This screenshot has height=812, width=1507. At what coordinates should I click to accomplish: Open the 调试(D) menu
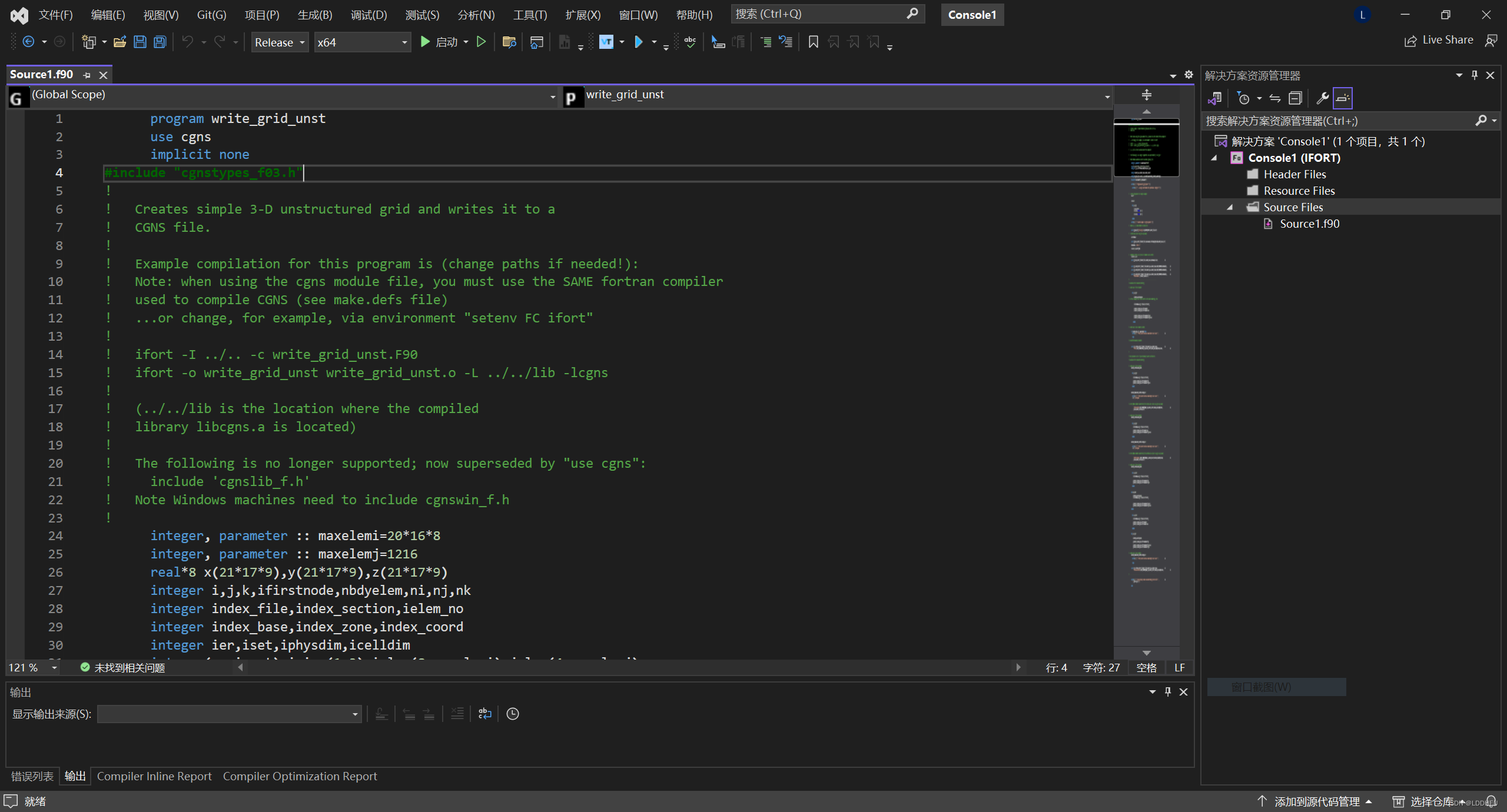click(x=369, y=15)
